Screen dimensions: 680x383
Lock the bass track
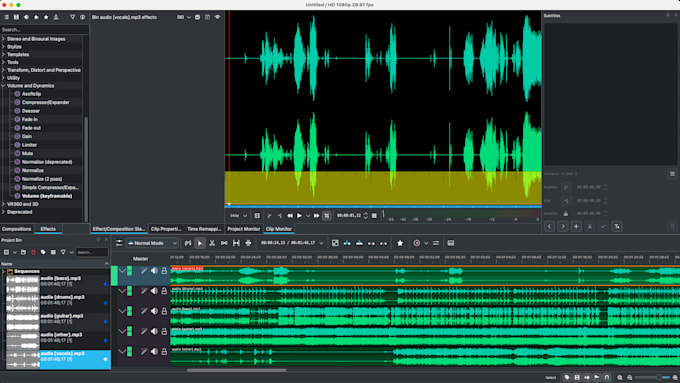click(164, 311)
